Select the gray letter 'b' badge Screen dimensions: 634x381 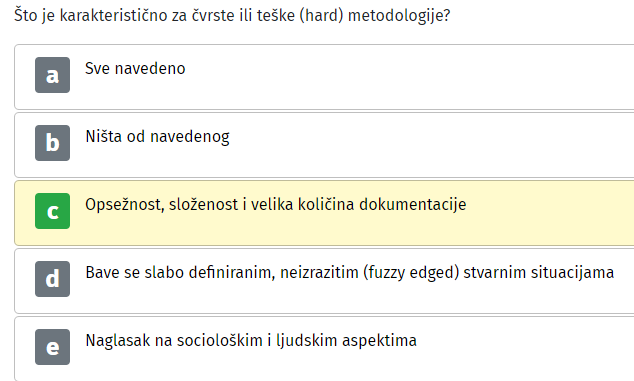pyautogui.click(x=53, y=143)
